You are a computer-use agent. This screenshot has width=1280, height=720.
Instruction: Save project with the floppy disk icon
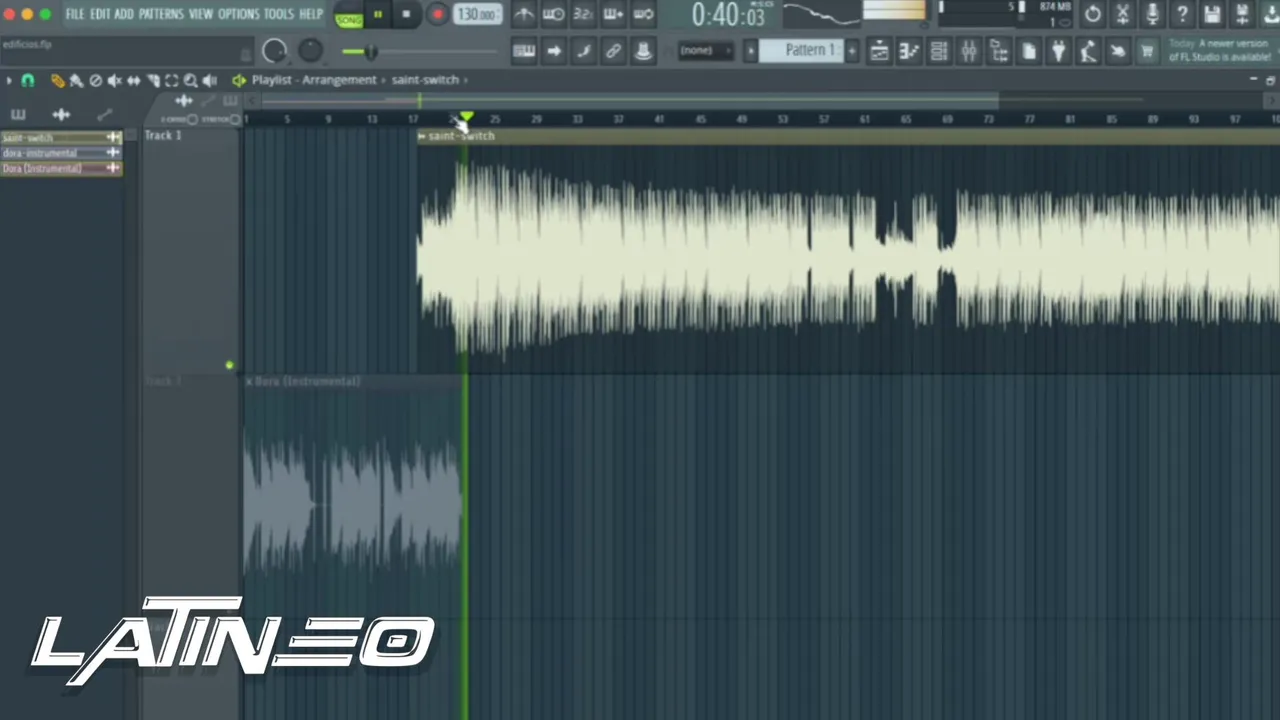(x=1212, y=15)
